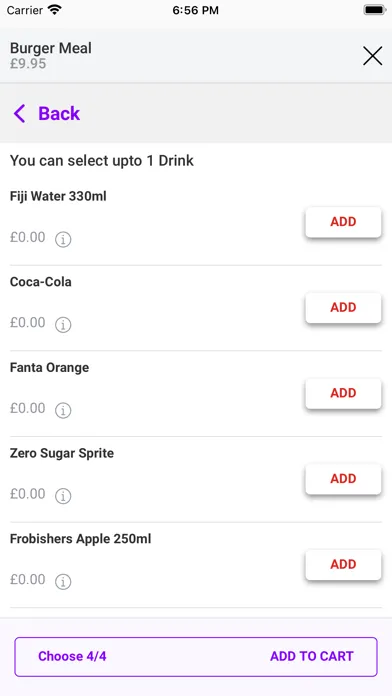Close the Burger Meal dialog with X
392x696 pixels.
tap(372, 56)
